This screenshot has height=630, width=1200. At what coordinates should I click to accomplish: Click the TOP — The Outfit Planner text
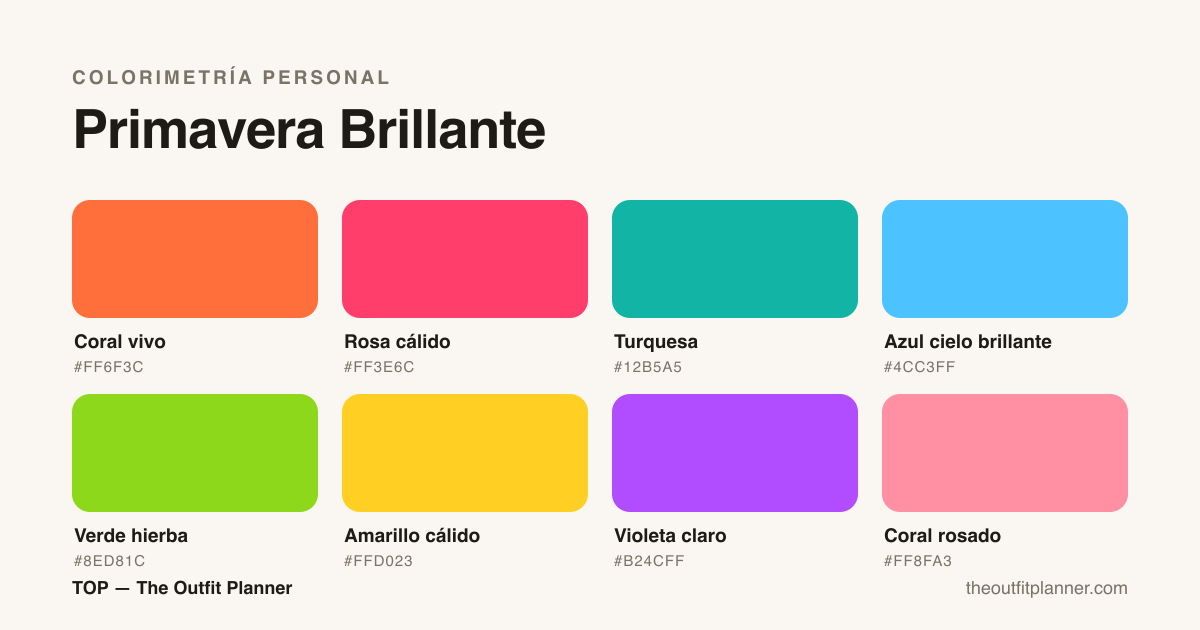182,588
